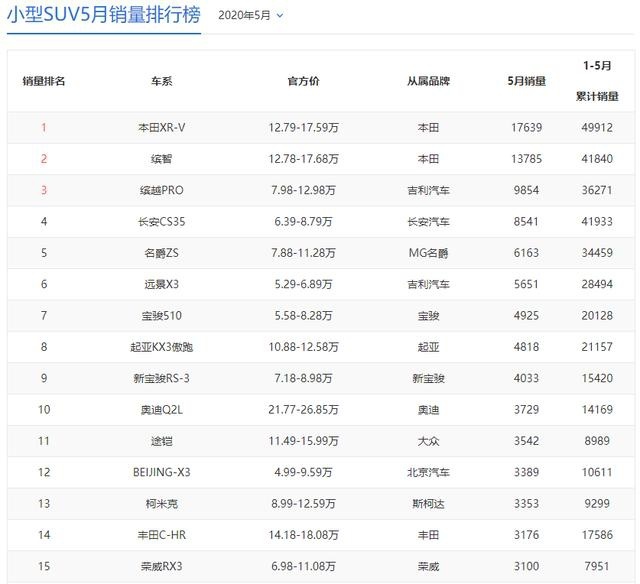Screen dimensions: 640x584
Task: Open the 途铠 car series link
Action: click(162, 441)
